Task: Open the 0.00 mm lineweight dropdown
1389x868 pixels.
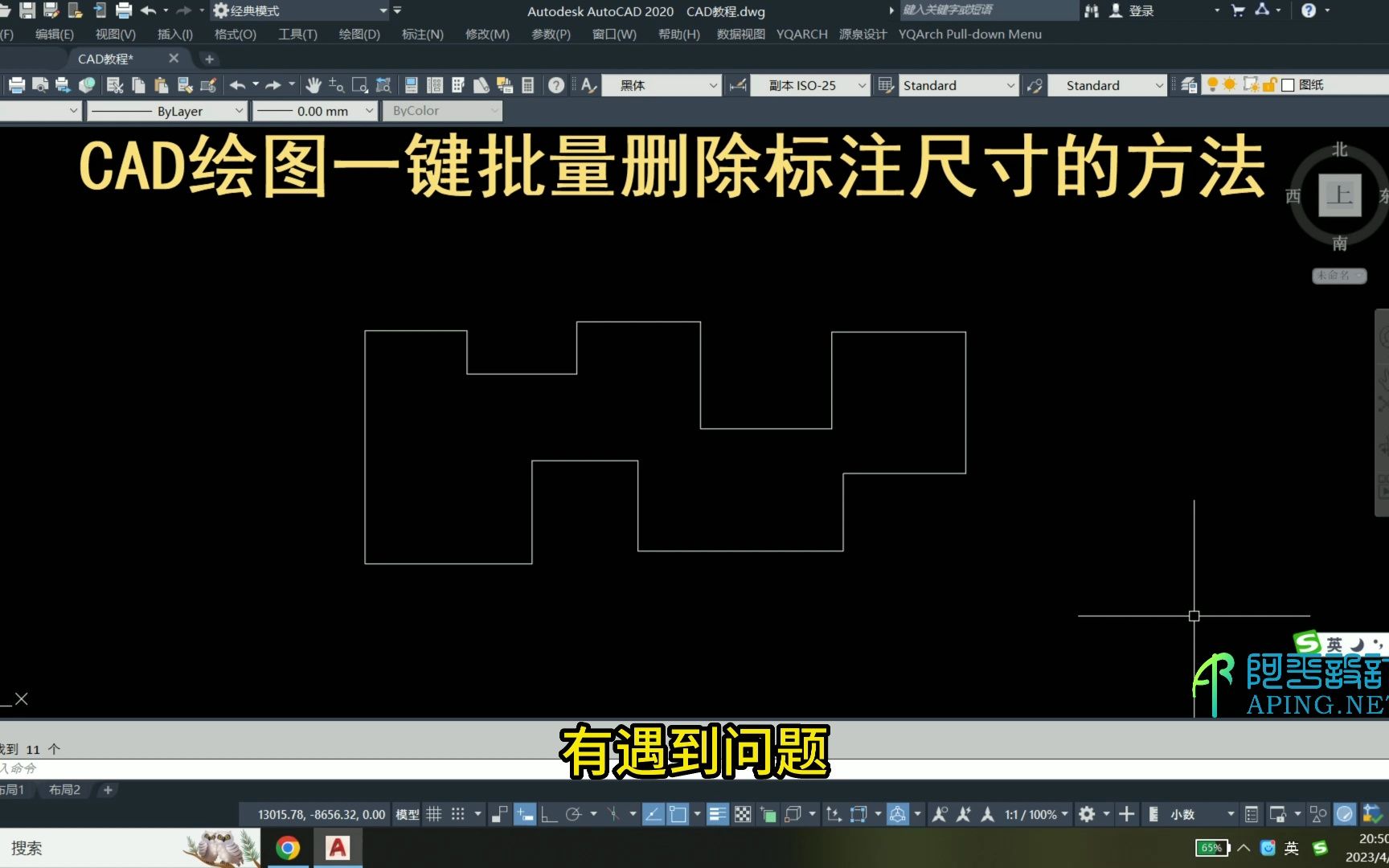Action: pos(315,111)
